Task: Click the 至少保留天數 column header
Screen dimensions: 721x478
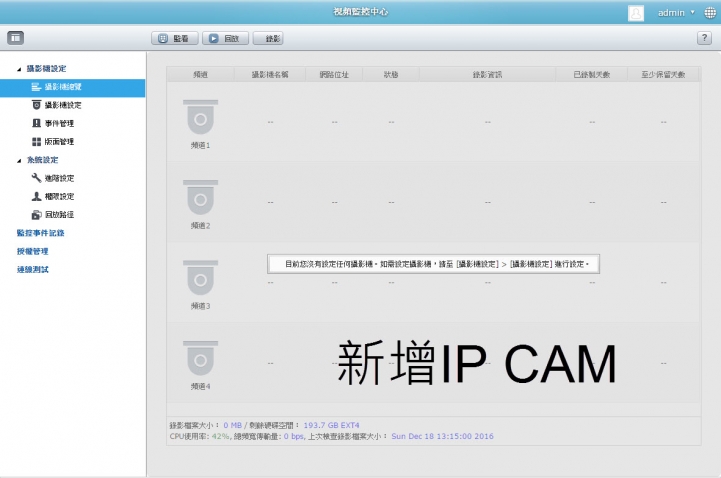Action: click(x=664, y=74)
